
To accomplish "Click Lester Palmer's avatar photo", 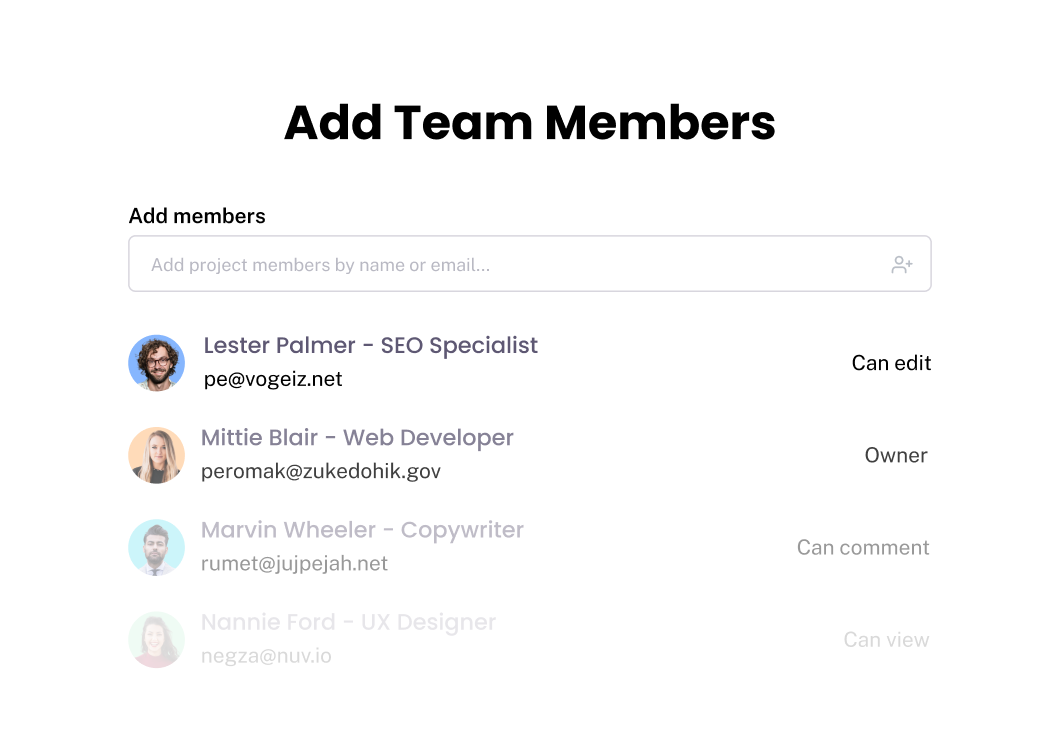I will click(x=157, y=363).
